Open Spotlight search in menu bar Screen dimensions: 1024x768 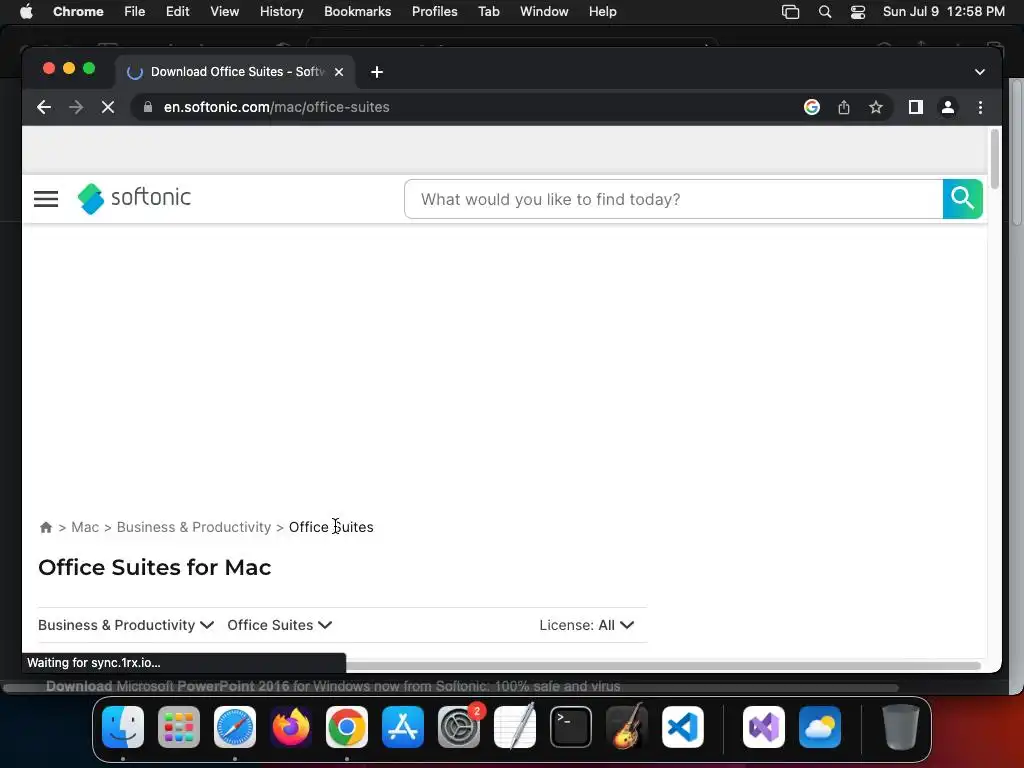tap(825, 12)
